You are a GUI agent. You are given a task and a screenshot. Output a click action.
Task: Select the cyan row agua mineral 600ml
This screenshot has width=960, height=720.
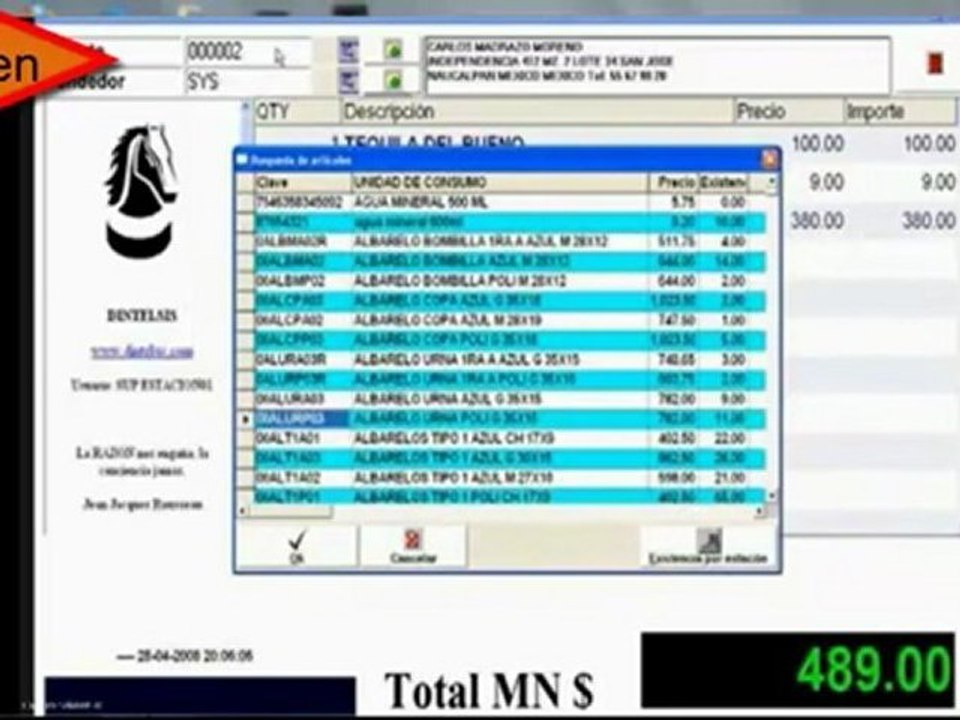(x=509, y=222)
